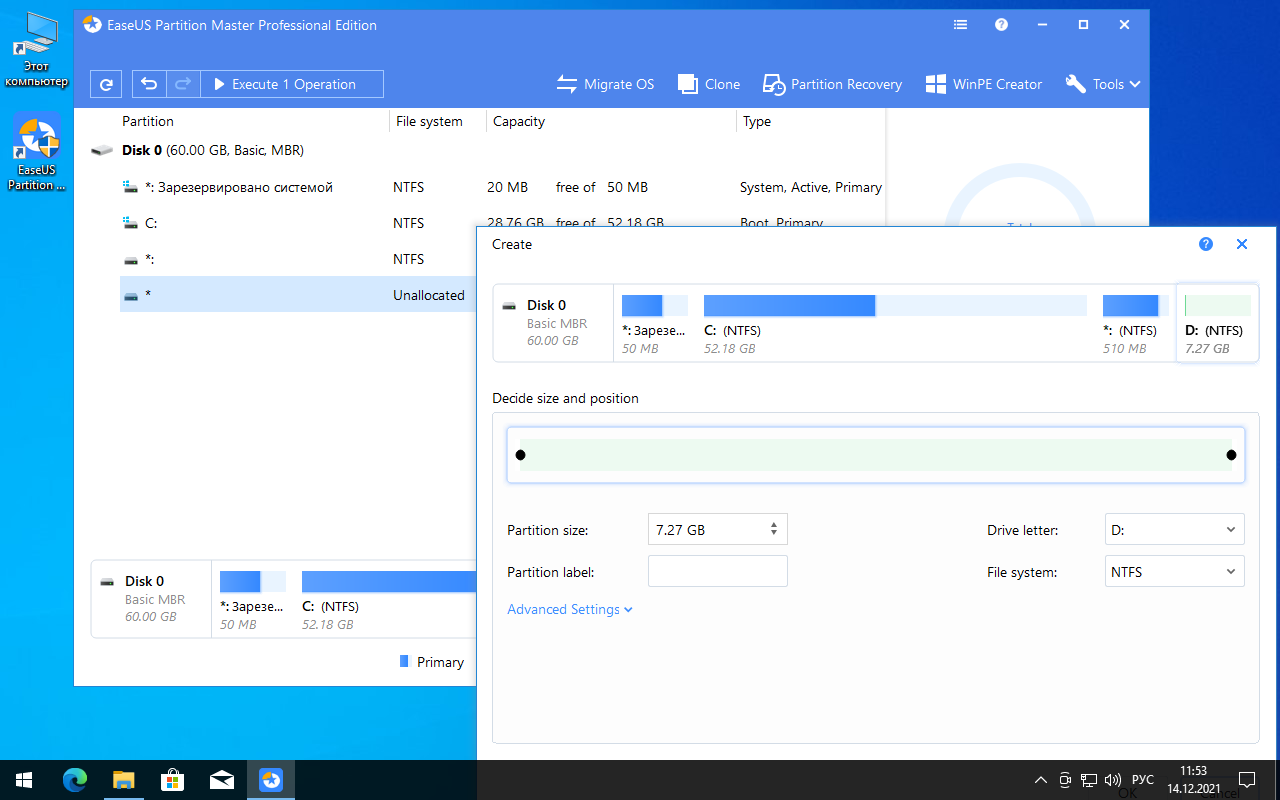Image resolution: width=1280 pixels, height=800 pixels.
Task: Select the Зарезервировано системой partition row
Action: (x=502, y=187)
